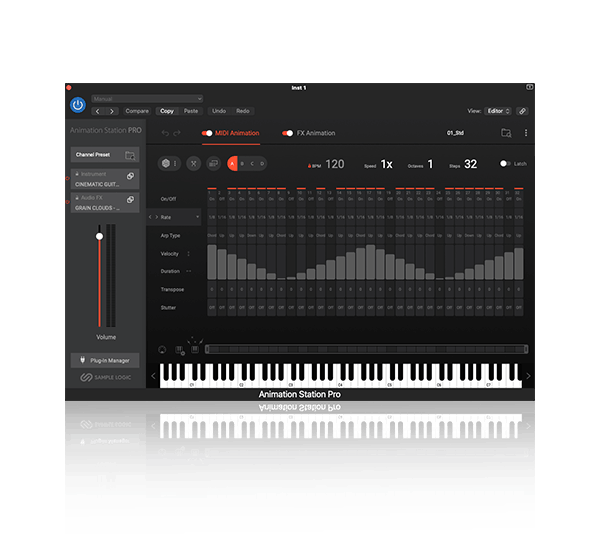This screenshot has height=543, width=600.
Task: Click the BPM metronome icon
Action: coord(309,166)
